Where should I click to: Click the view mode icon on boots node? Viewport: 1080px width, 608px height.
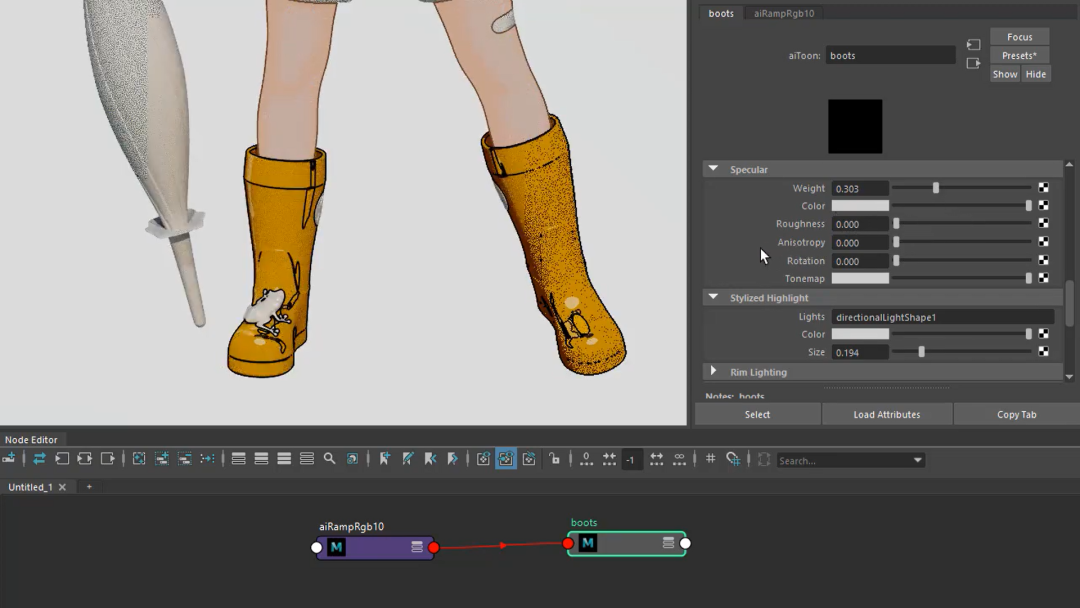coord(668,543)
